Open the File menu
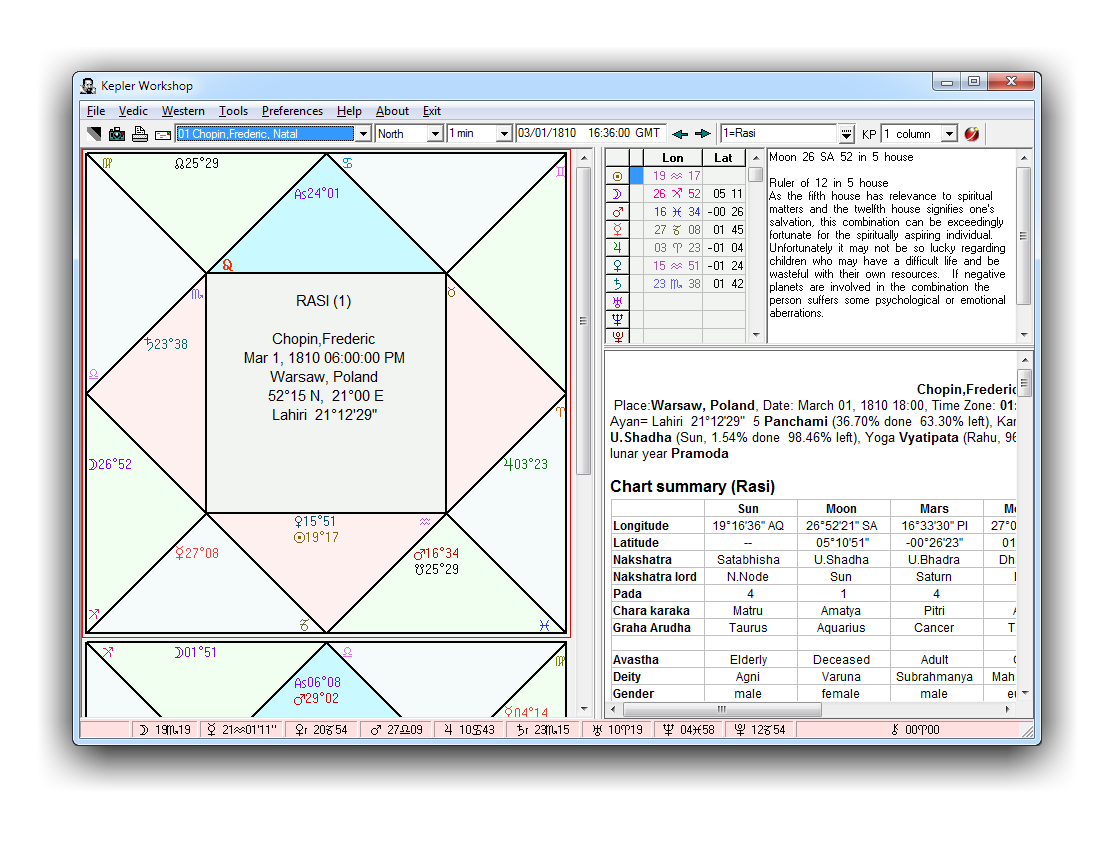This screenshot has height=856, width=1112. 96,111
